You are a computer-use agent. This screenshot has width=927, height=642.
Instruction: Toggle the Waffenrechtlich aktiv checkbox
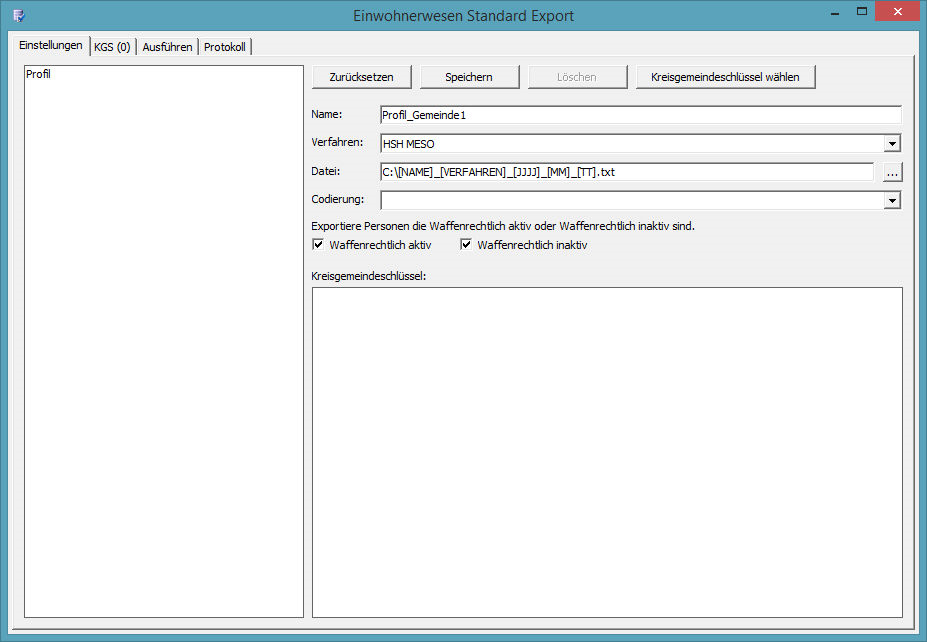pyautogui.click(x=318, y=244)
